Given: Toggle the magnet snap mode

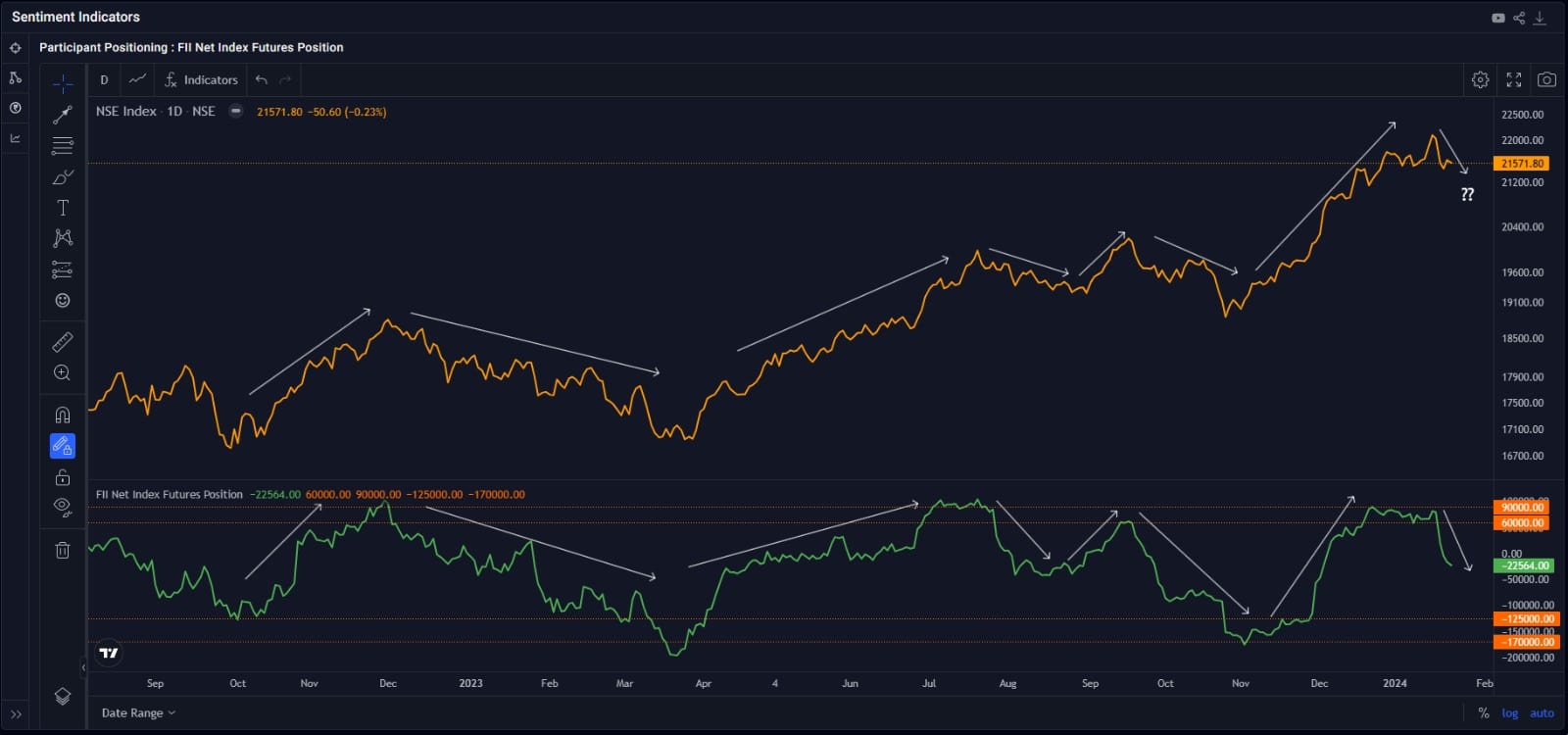Looking at the screenshot, I should (x=63, y=415).
